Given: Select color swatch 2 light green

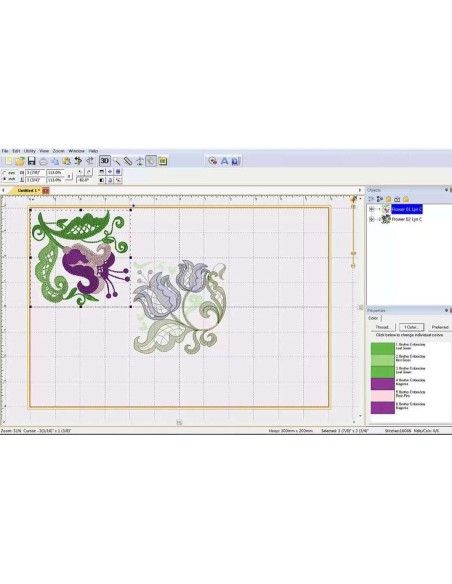Looking at the screenshot, I should click(x=382, y=359).
